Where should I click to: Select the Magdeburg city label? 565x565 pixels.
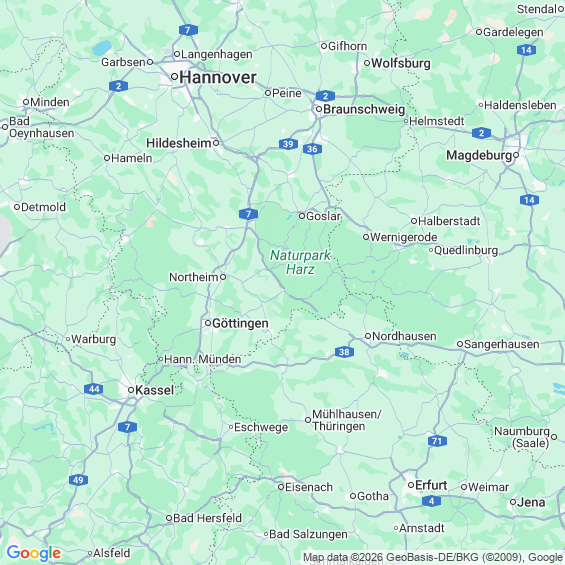[479, 156]
